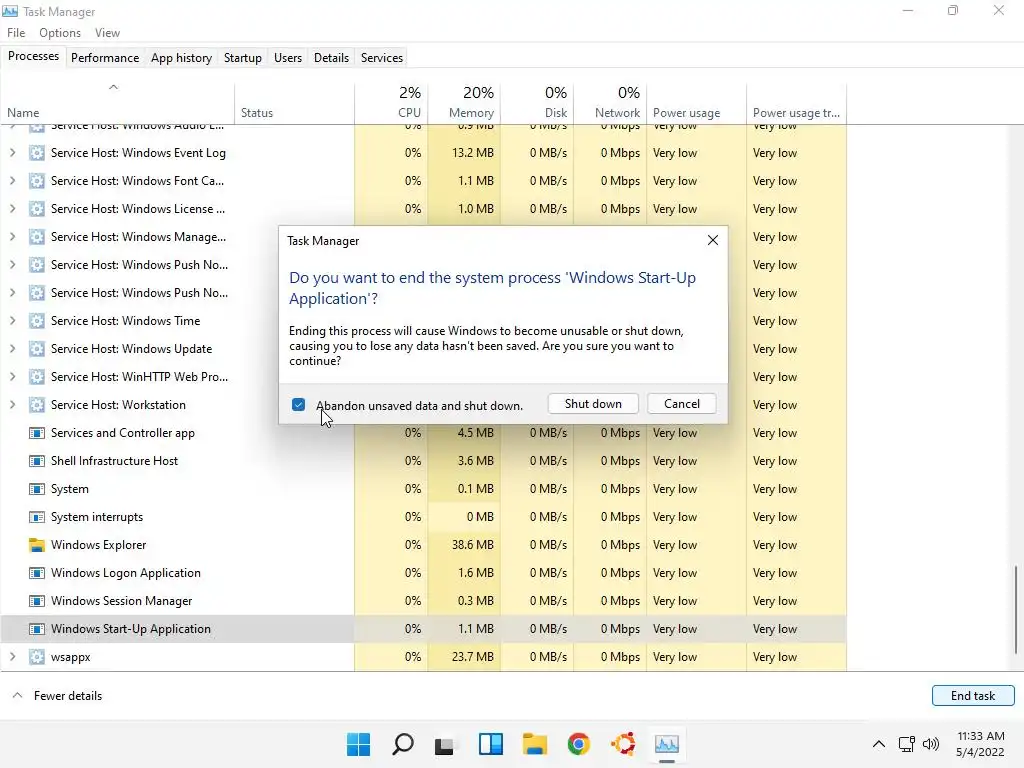The height and width of the screenshot is (768, 1024).
Task: Sort by the Power usage column header
Action: tap(696, 104)
